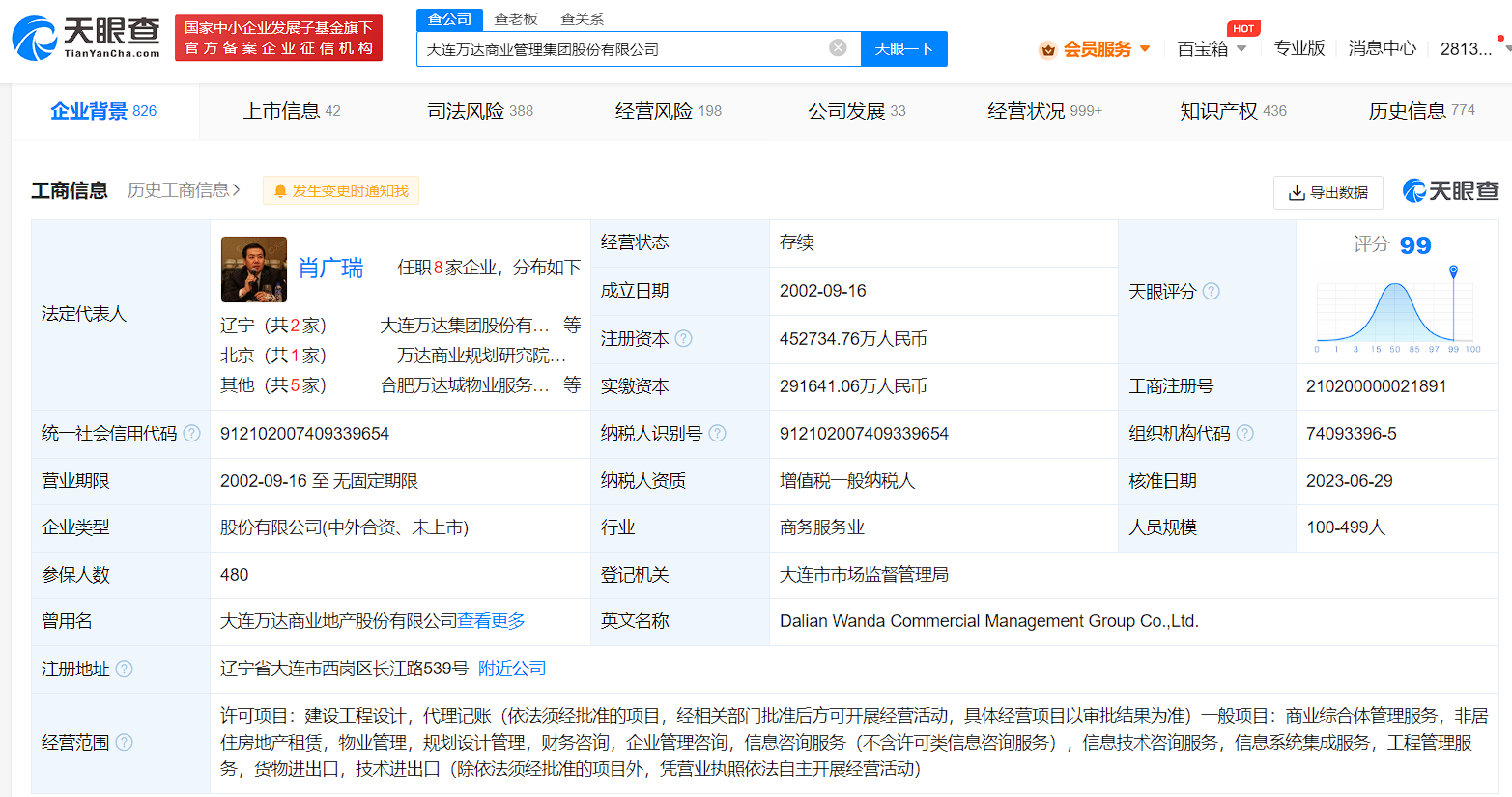Image resolution: width=1512 pixels, height=797 pixels.
Task: Open help icon next to 天眼评分
Action: 1211,291
